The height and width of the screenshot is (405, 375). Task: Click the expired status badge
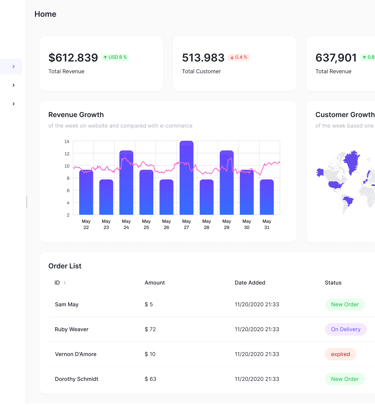click(x=340, y=354)
